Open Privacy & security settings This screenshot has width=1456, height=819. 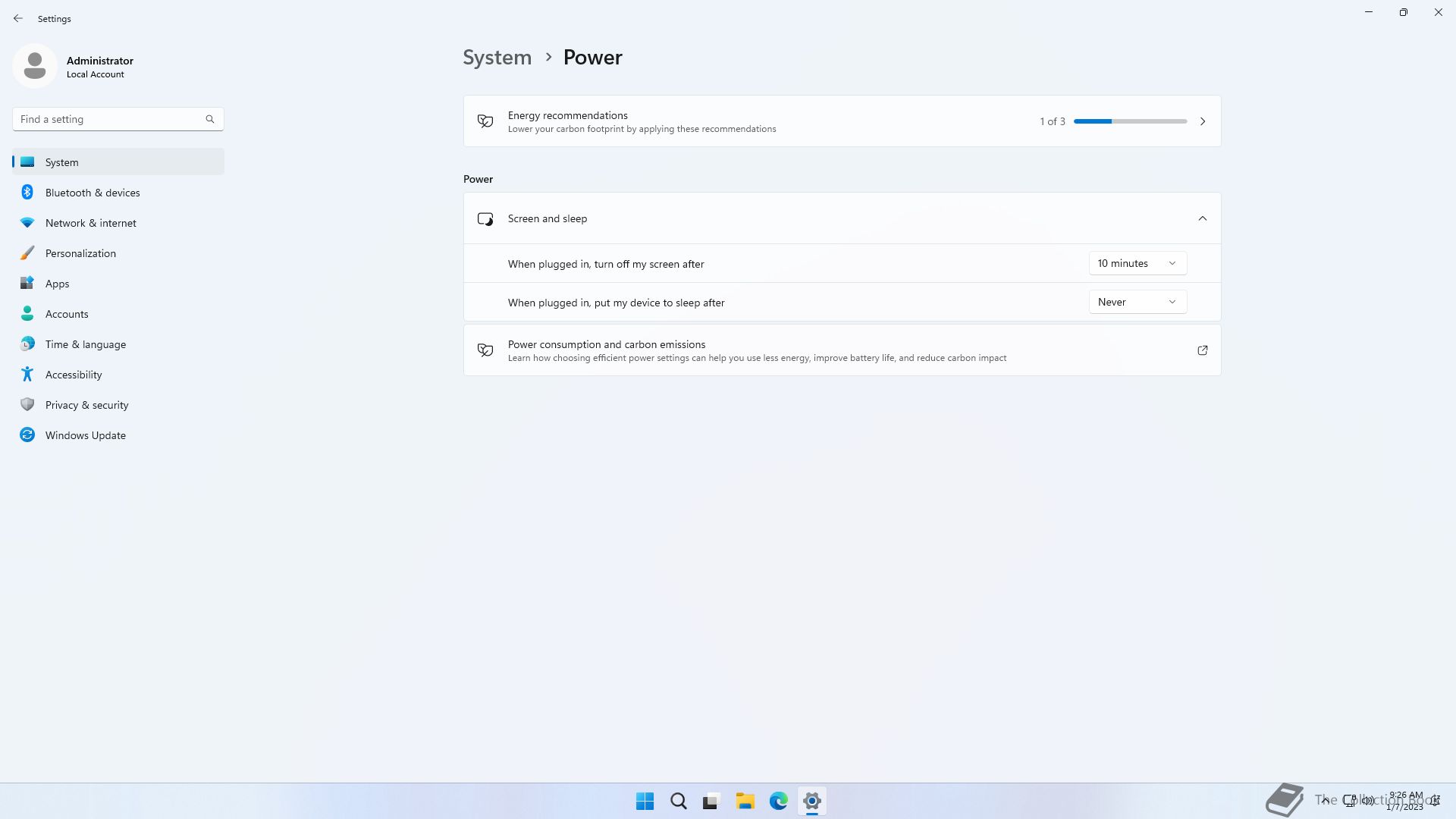(86, 405)
